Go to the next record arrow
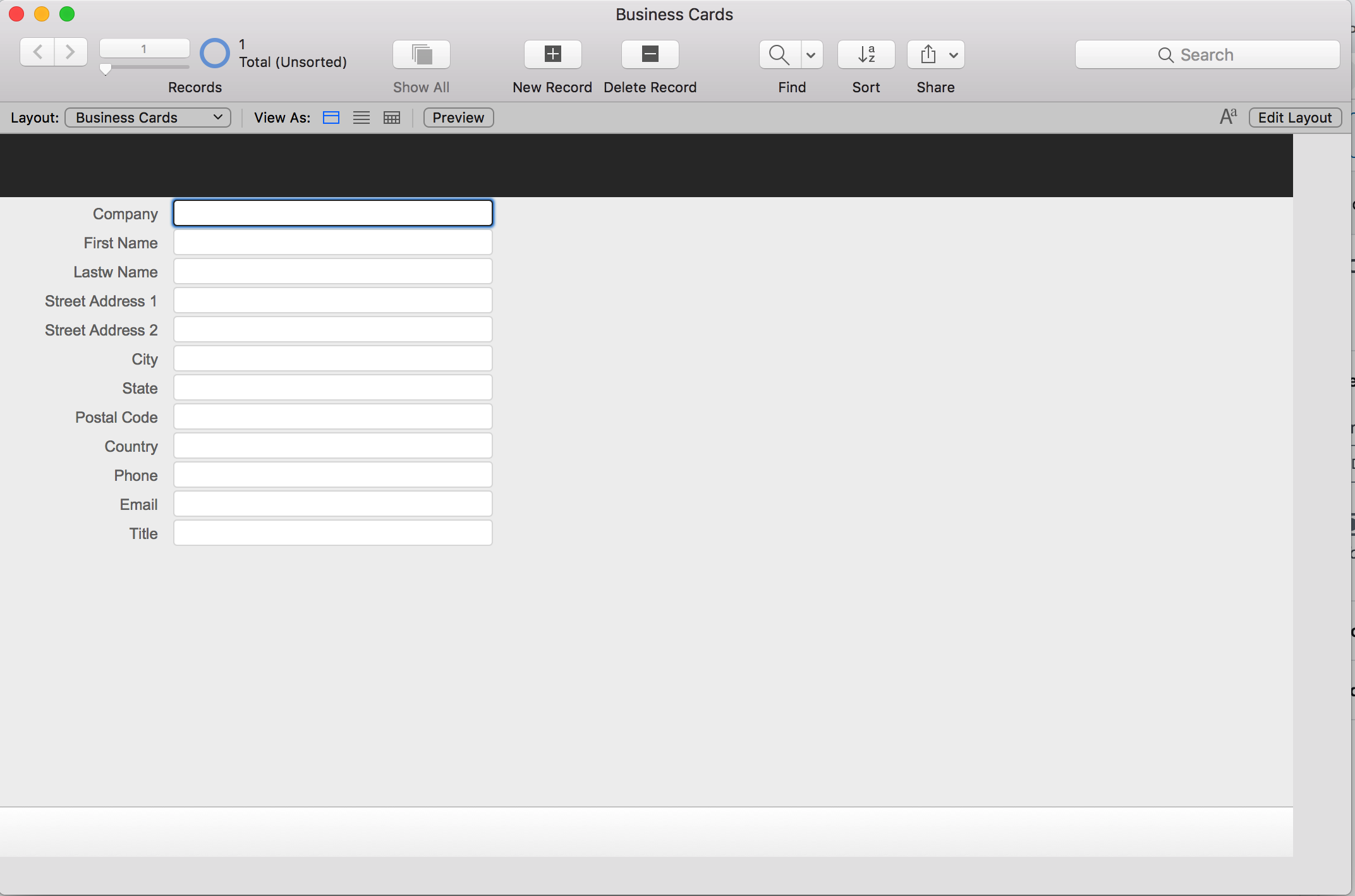 [x=71, y=52]
